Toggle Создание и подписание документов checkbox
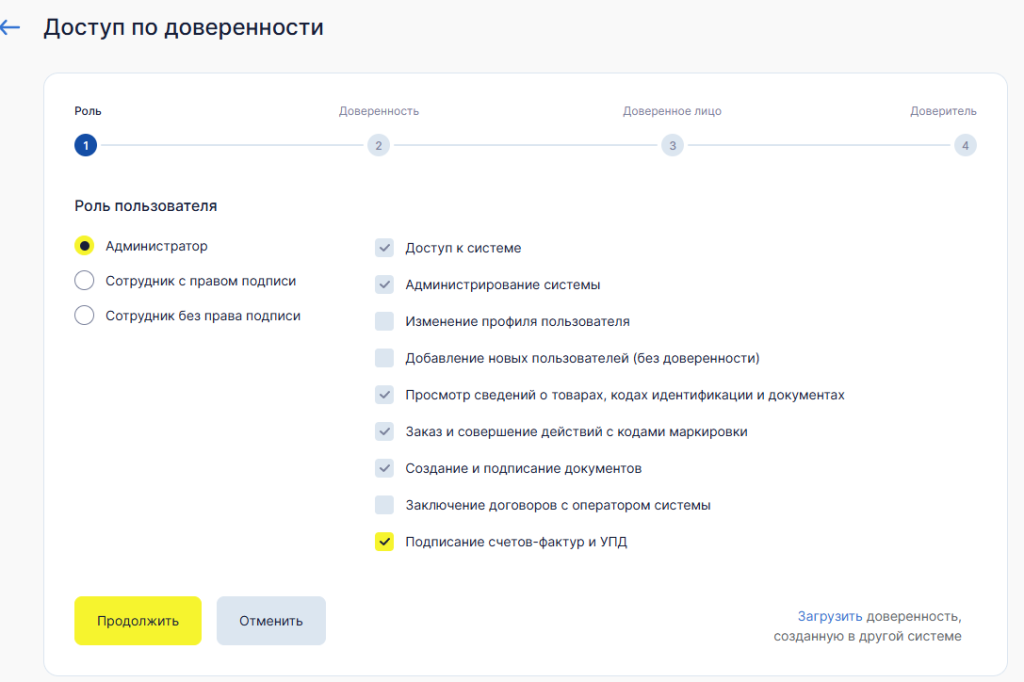Viewport: 1024px width, 682px height. click(384, 468)
